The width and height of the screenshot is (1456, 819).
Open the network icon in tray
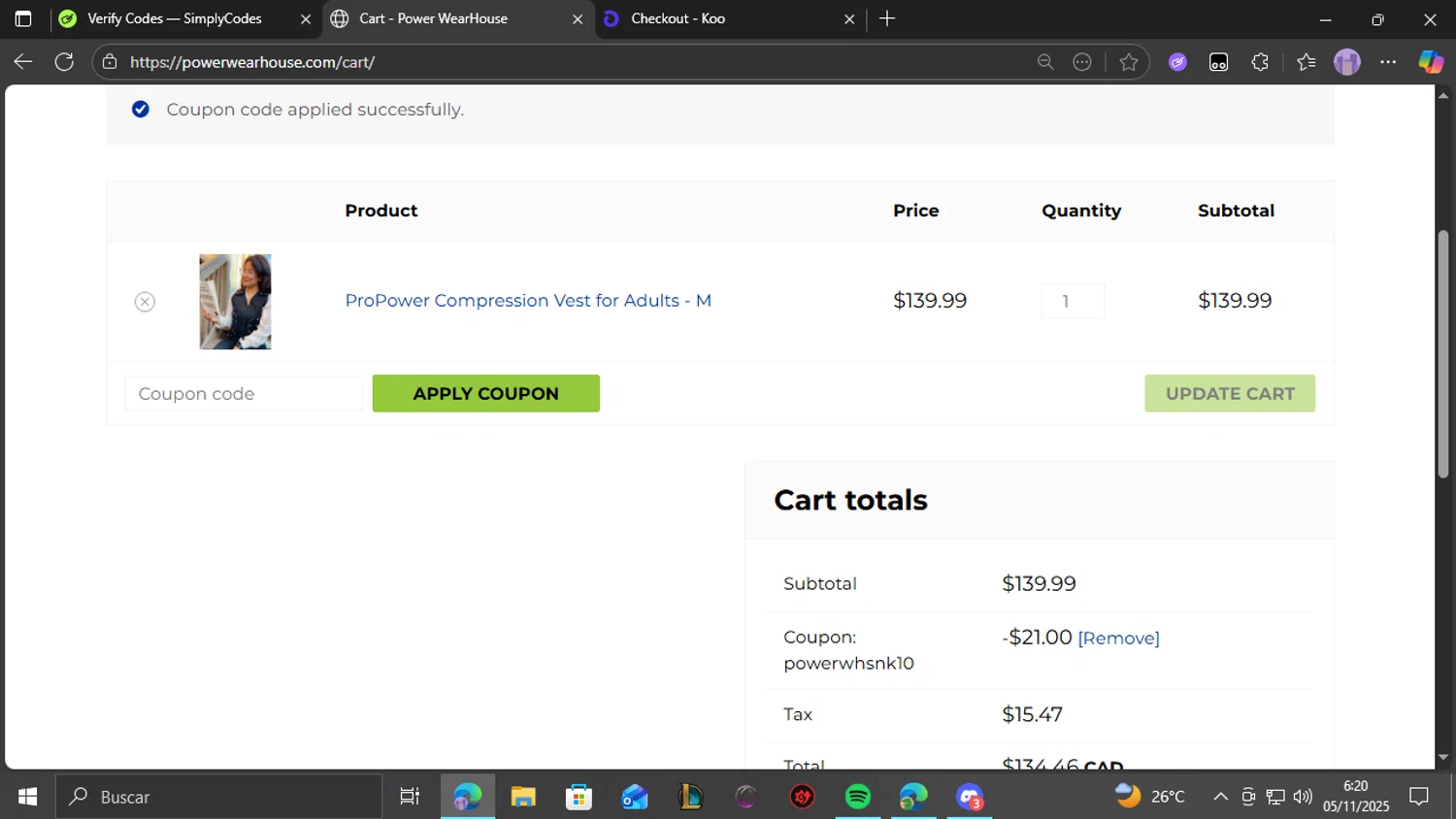coord(1275,797)
